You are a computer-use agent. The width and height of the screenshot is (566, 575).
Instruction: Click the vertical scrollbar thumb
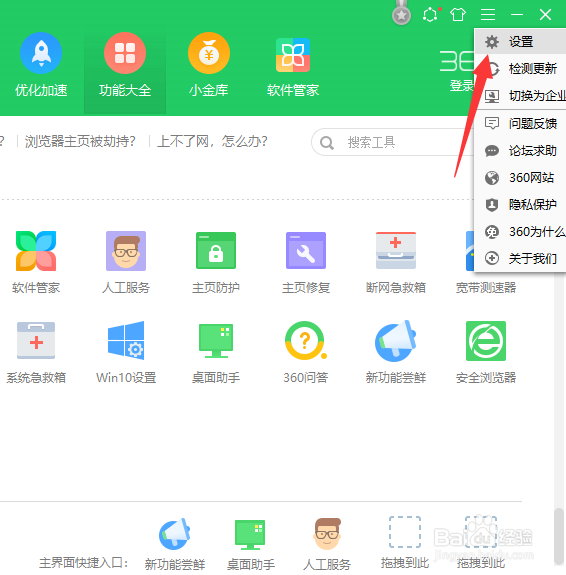pos(559,536)
